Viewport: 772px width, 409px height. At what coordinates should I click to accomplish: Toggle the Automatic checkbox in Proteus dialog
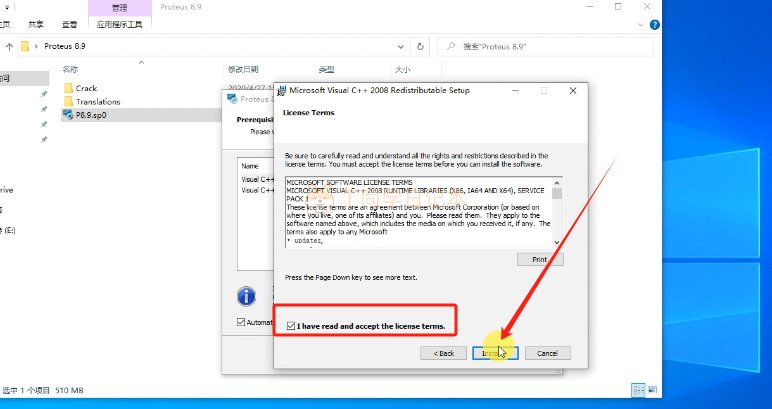coord(241,322)
